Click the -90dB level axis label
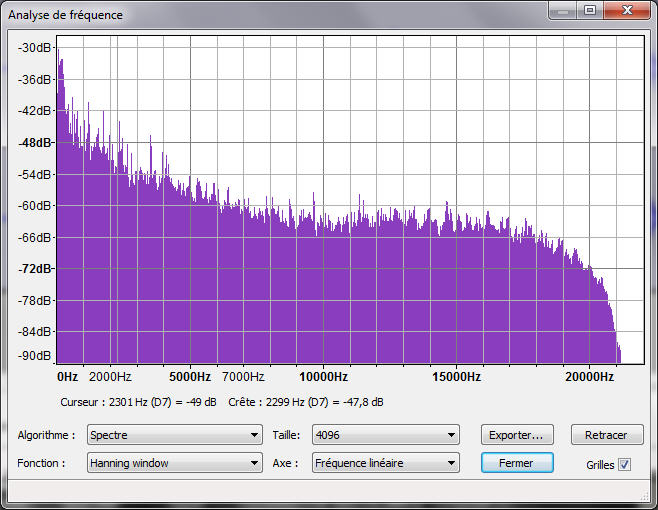 (x=35, y=356)
